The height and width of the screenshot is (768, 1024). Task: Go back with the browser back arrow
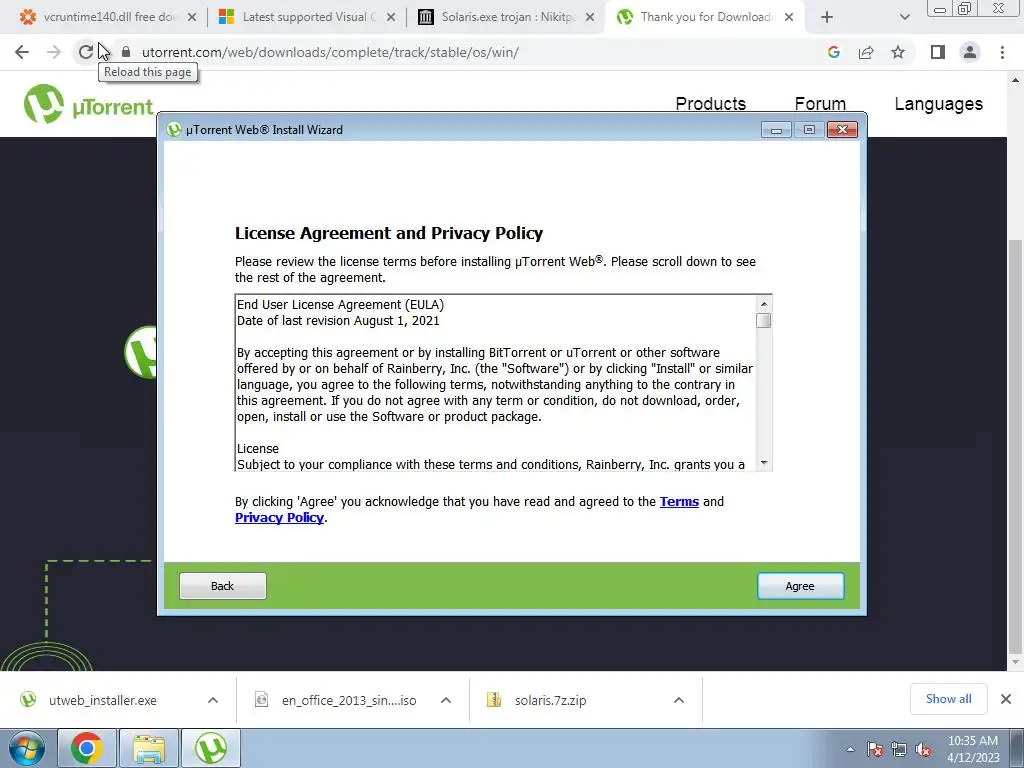22,52
